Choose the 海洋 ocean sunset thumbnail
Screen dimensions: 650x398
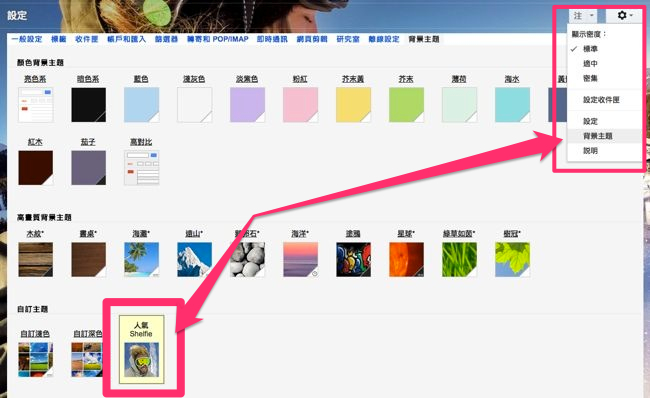(x=300, y=260)
